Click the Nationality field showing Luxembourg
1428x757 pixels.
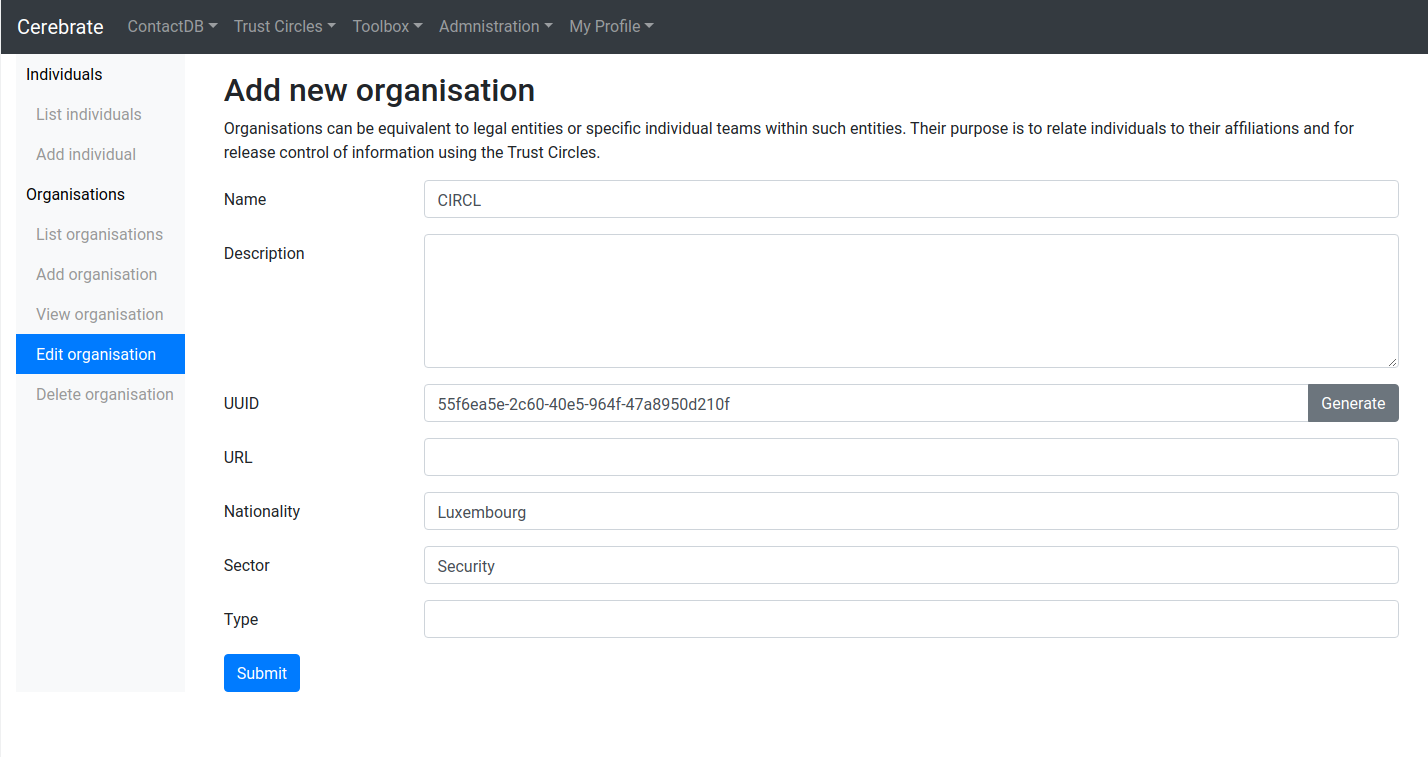click(910, 512)
